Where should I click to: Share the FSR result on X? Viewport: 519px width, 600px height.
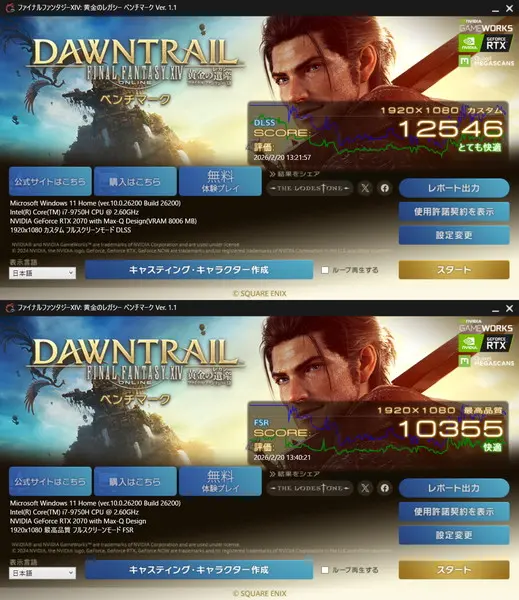[x=365, y=488]
